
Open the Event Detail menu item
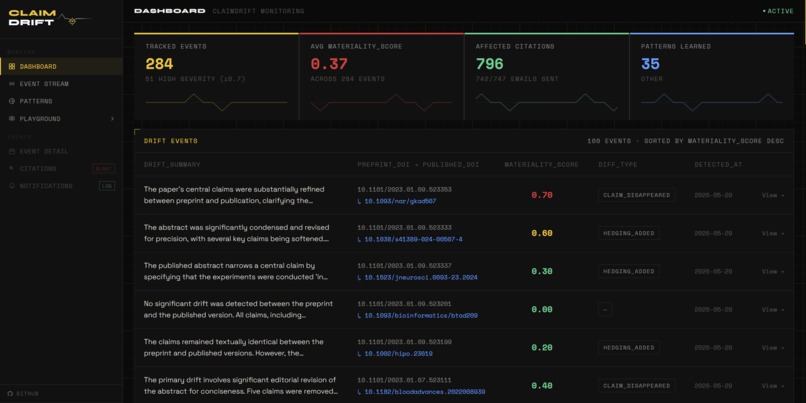click(x=62, y=152)
